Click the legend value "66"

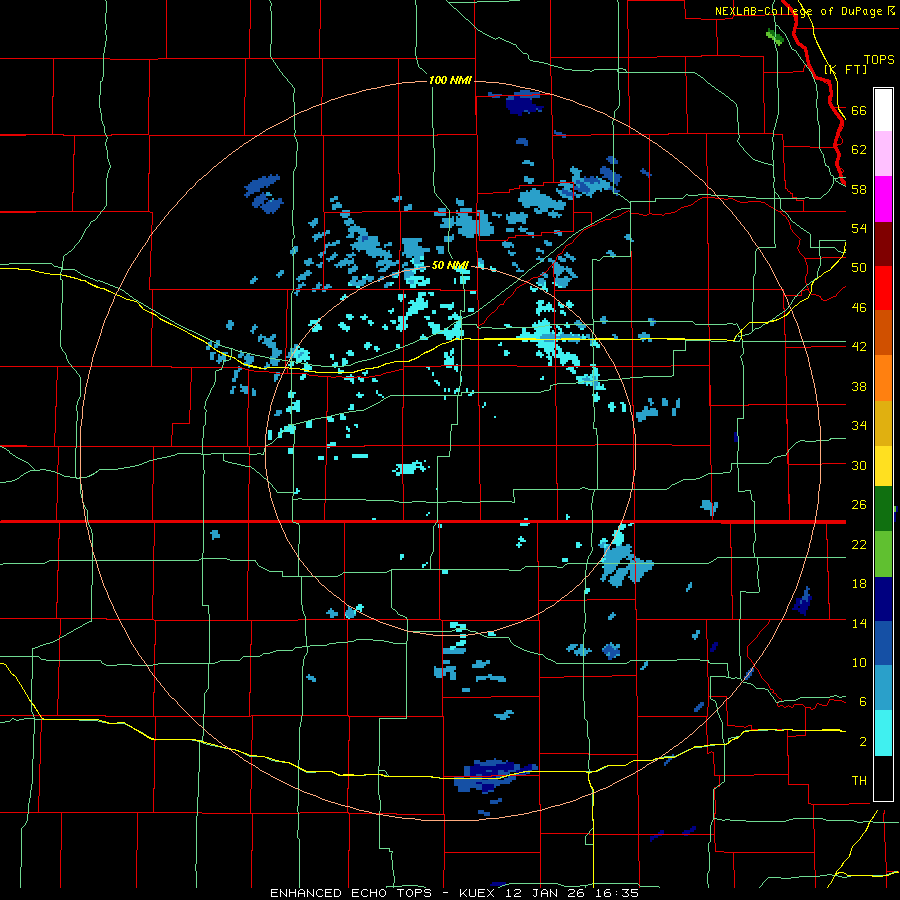[859, 110]
